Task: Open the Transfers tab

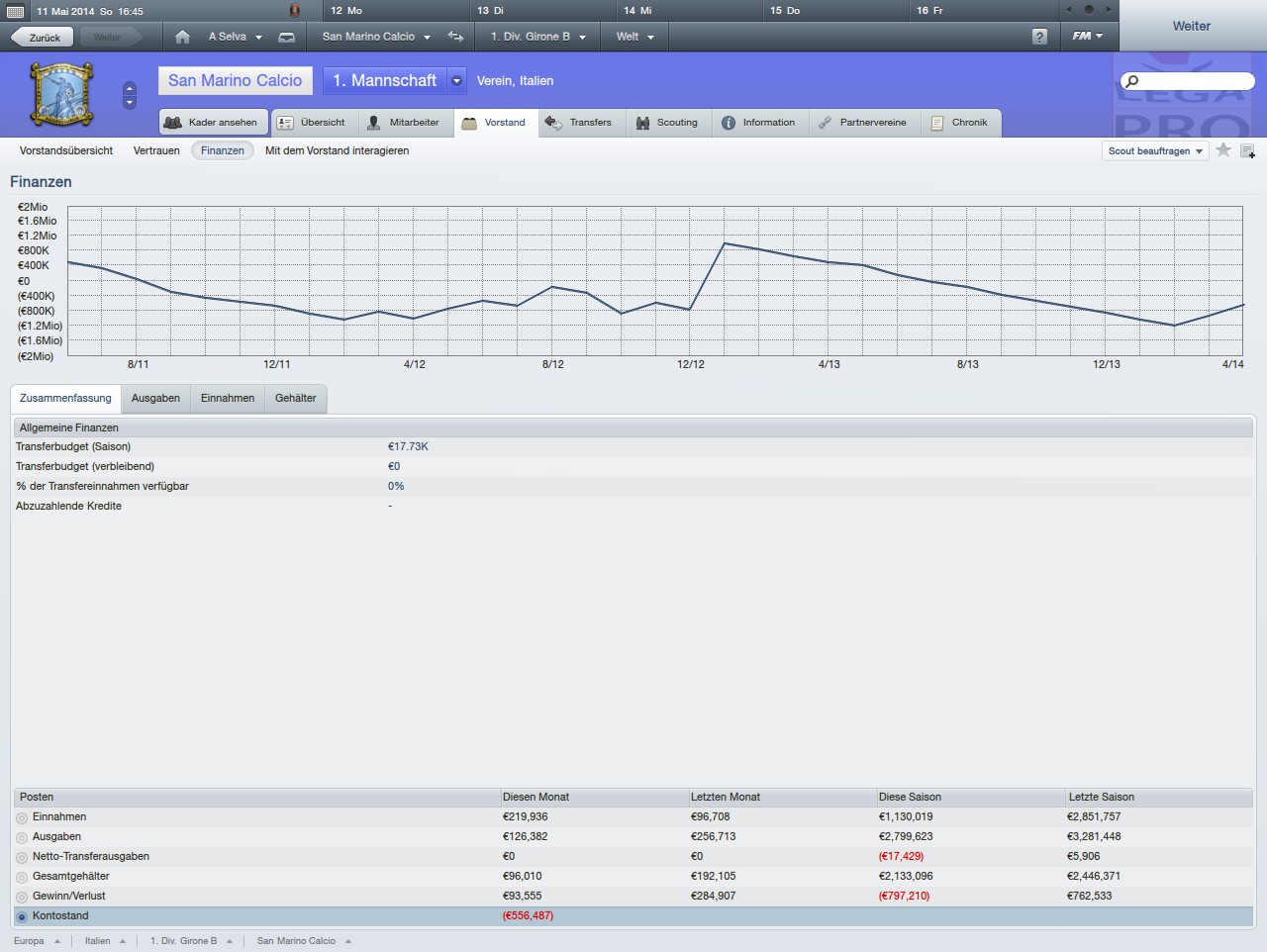Action: 579,123
